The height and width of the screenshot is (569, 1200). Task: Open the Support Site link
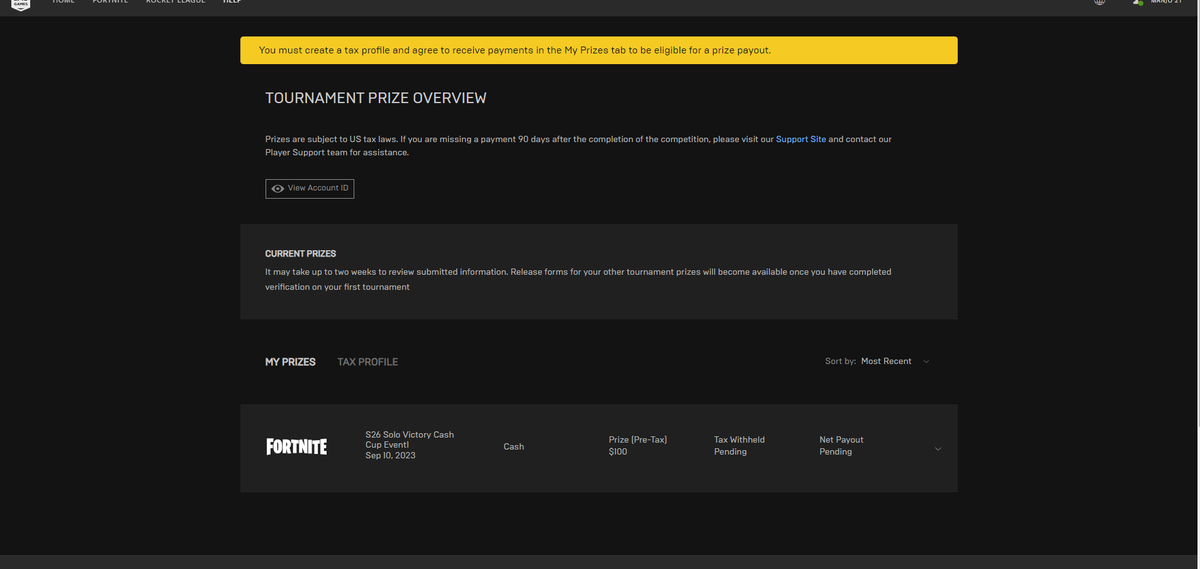click(801, 139)
